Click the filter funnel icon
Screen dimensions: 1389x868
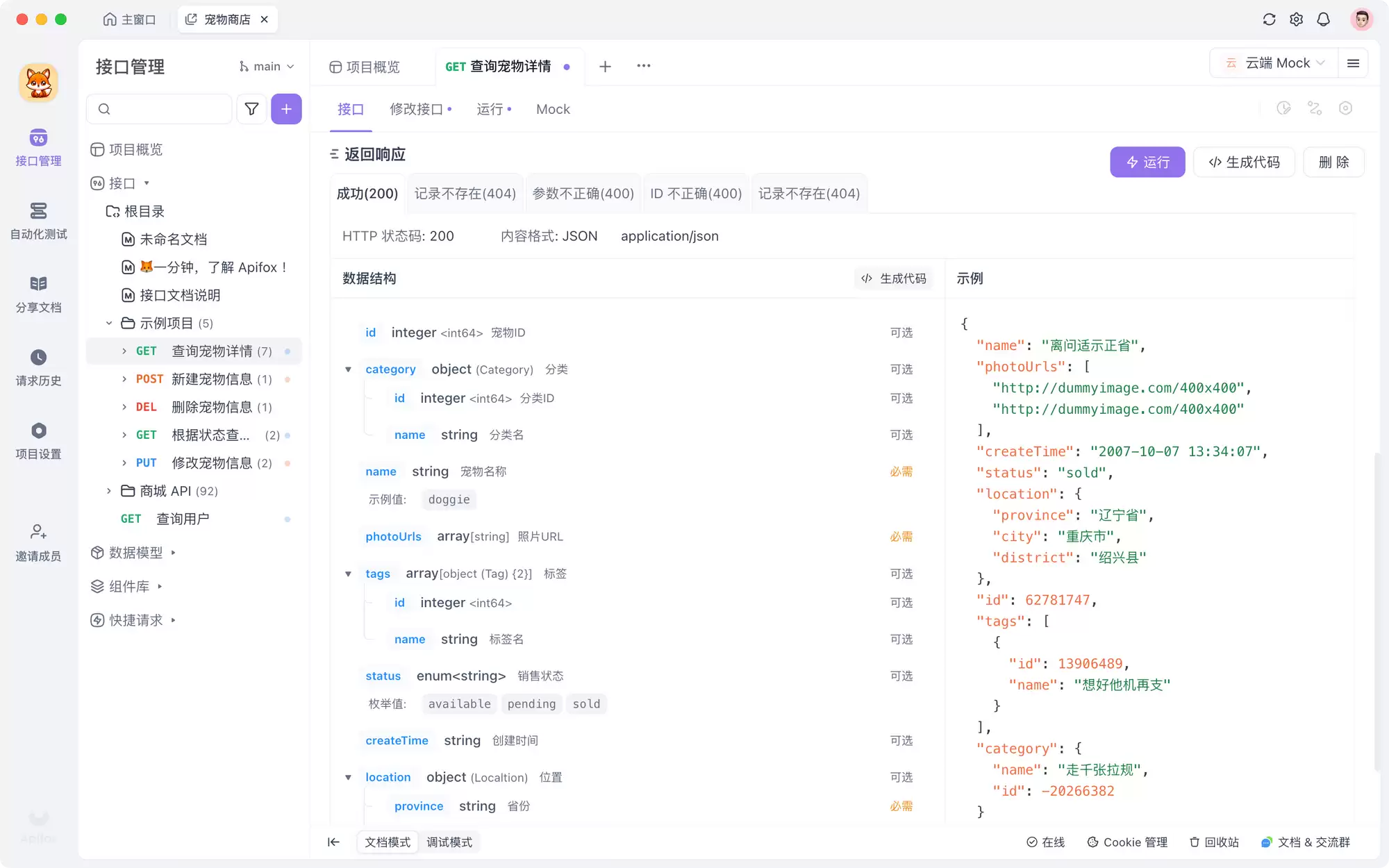(251, 109)
